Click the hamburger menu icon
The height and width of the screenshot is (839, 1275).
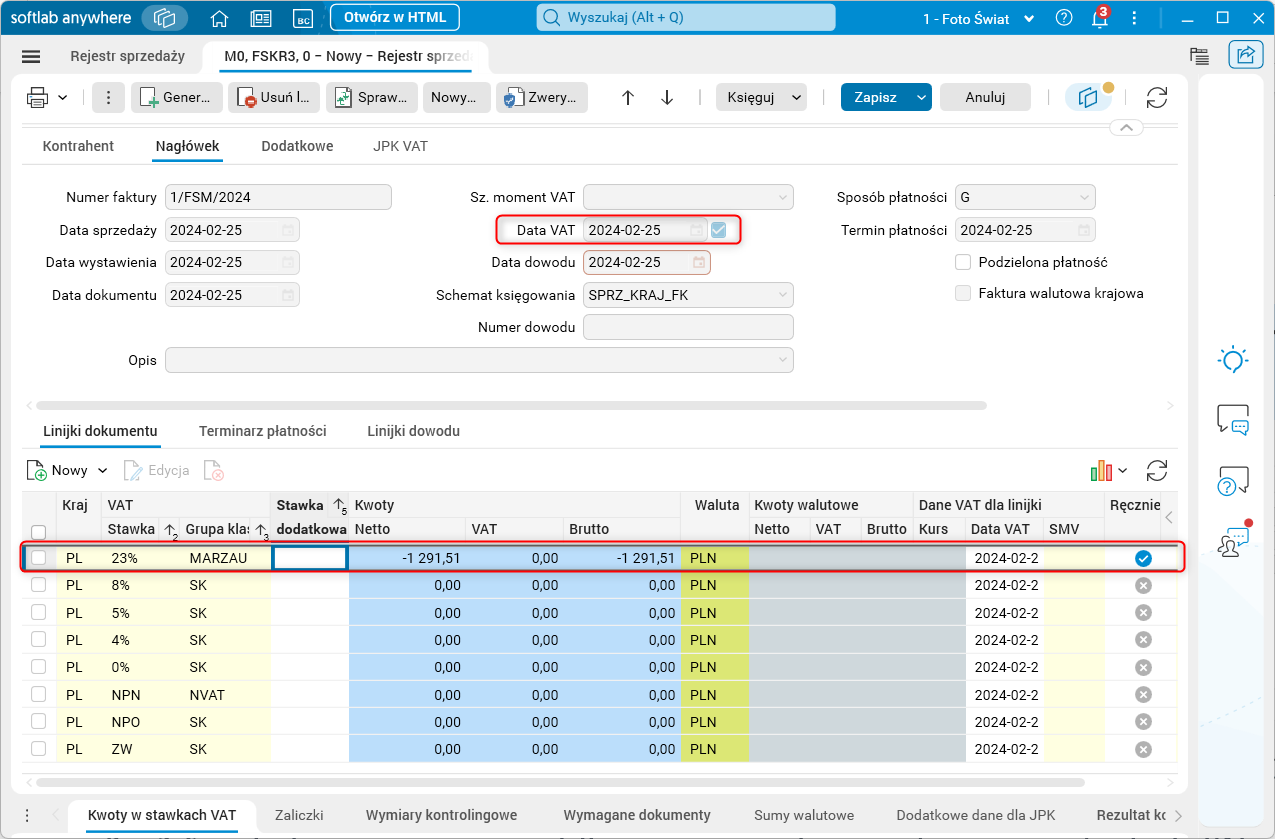[x=31, y=57]
